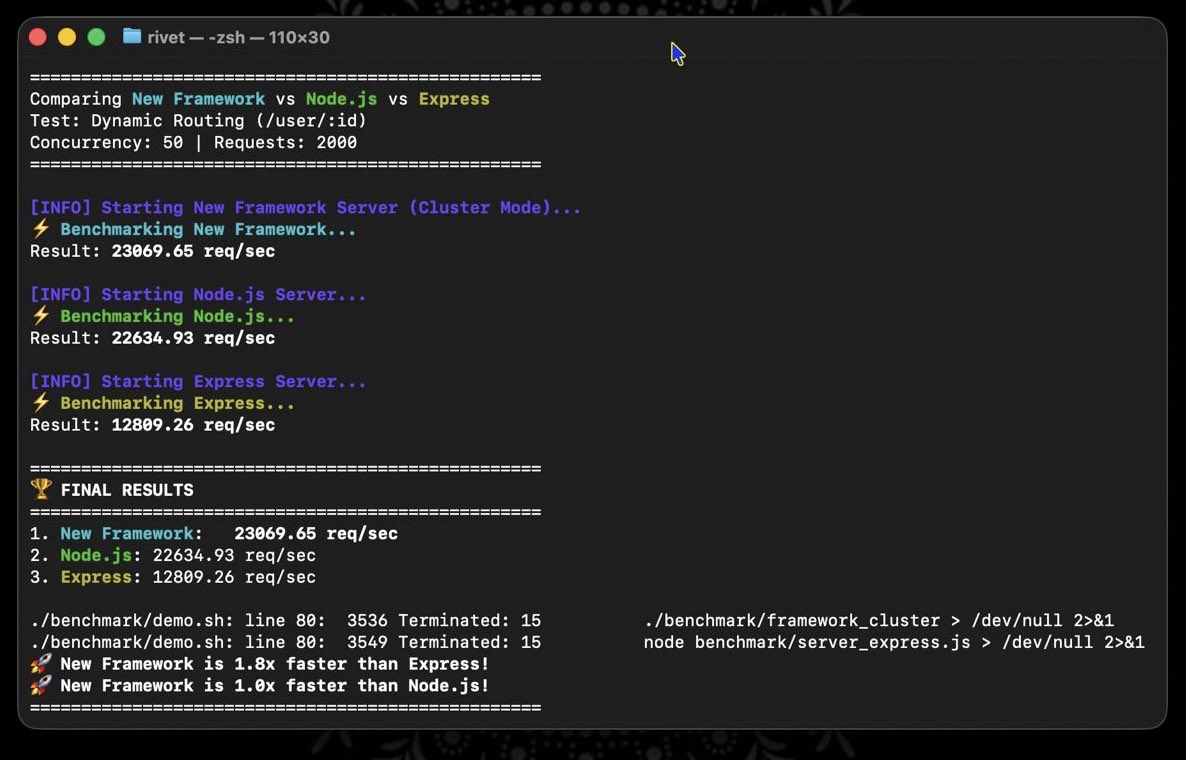1186x760 pixels.
Task: Click the text 'New Framework is 1.8x faster than Express!'
Action: point(275,664)
